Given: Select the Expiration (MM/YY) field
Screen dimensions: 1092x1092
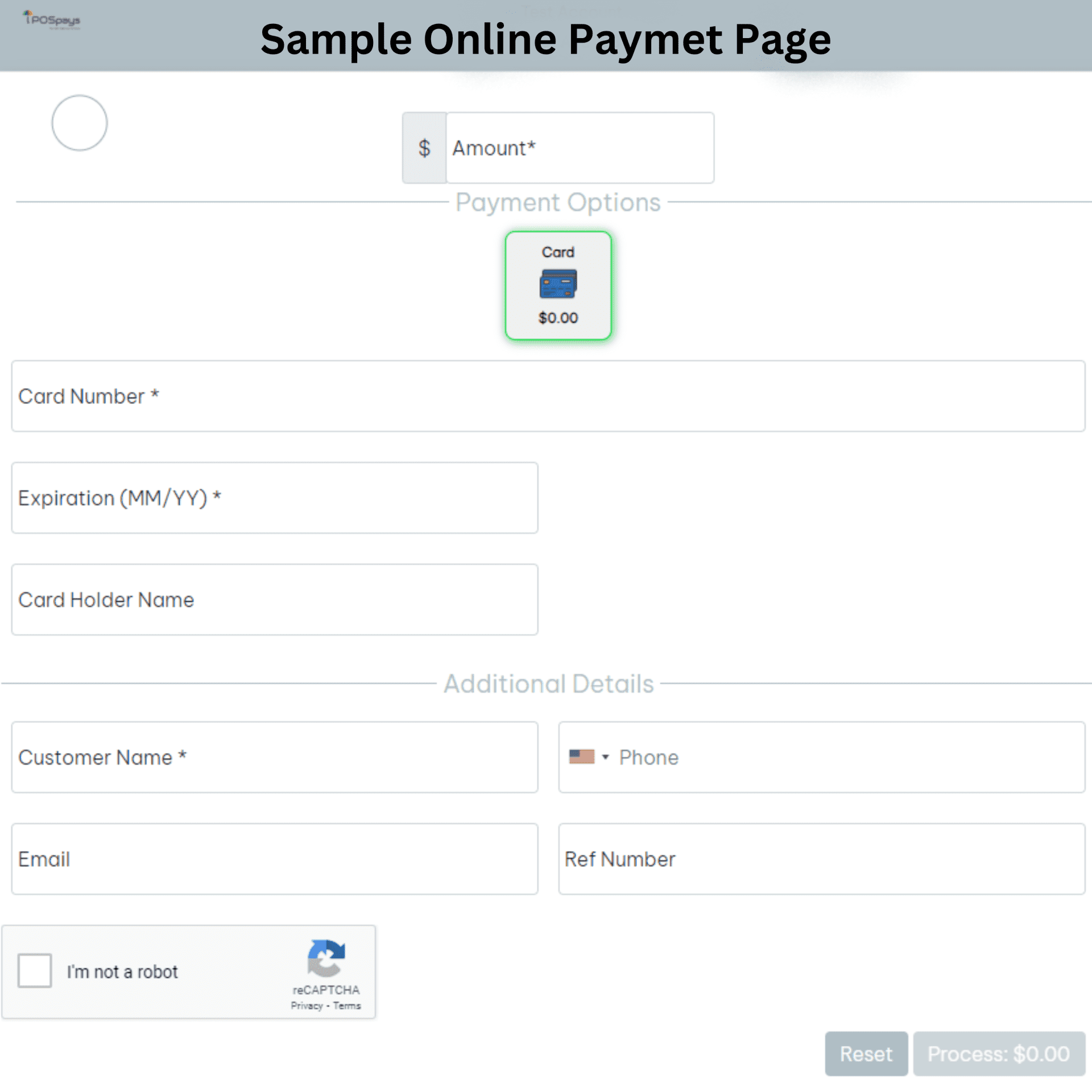Looking at the screenshot, I should (275, 498).
